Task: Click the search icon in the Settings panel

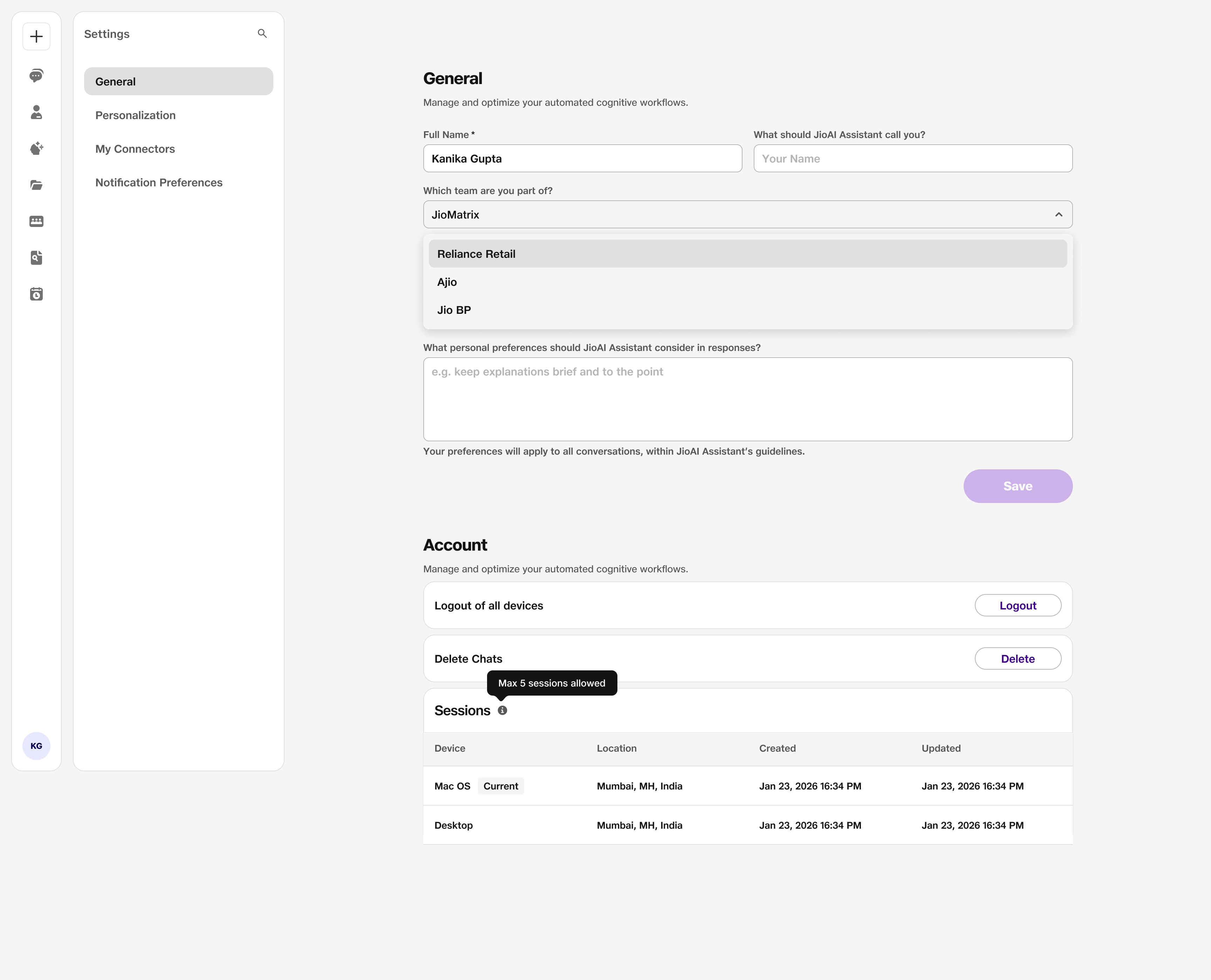Action: click(x=262, y=34)
